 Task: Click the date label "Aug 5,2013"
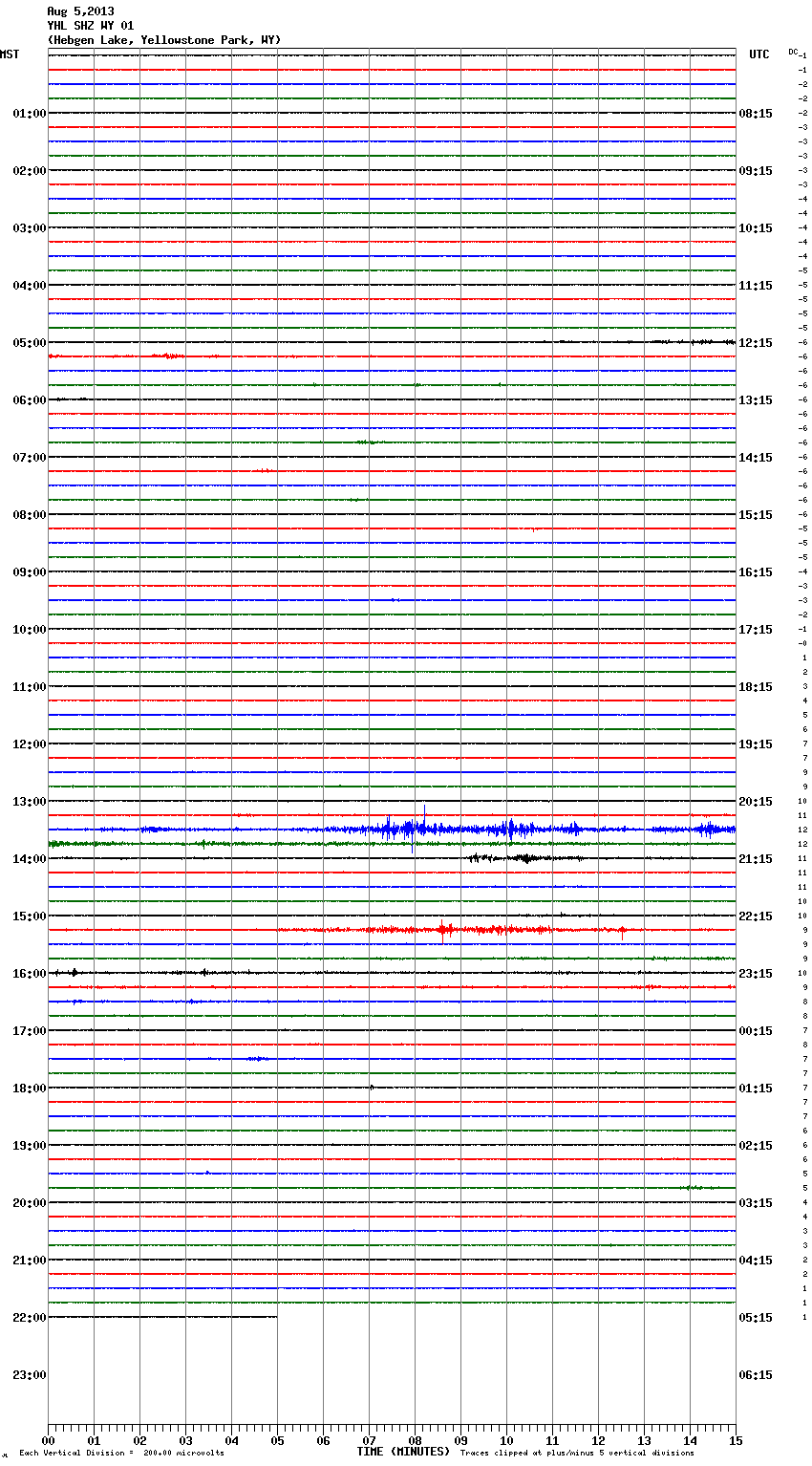tap(80, 11)
